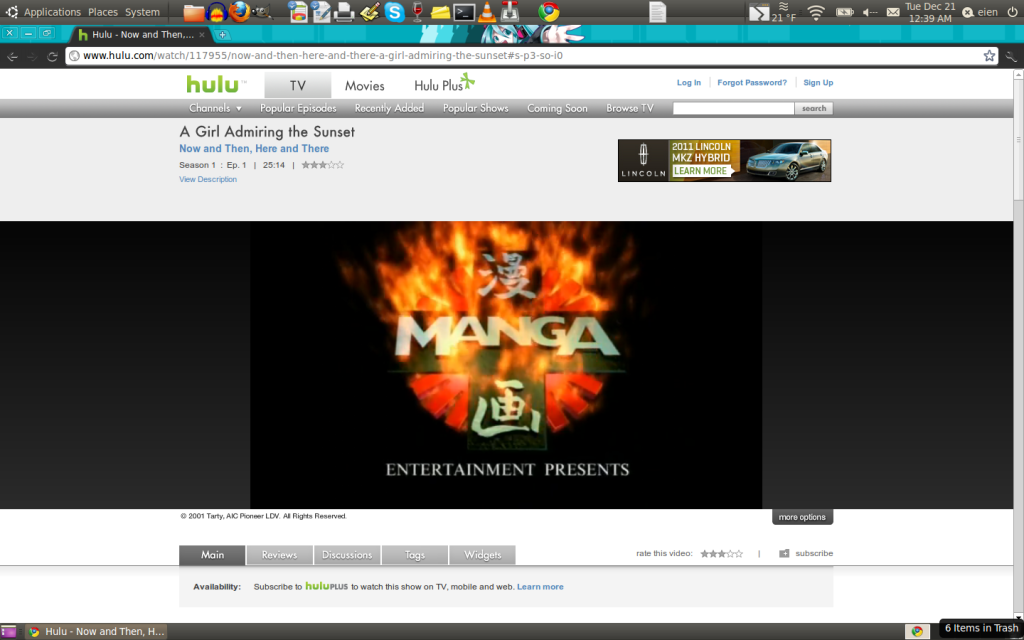The height and width of the screenshot is (640, 1024).
Task: Open Now and Then, Here and There show link
Action: pyautogui.click(x=254, y=149)
